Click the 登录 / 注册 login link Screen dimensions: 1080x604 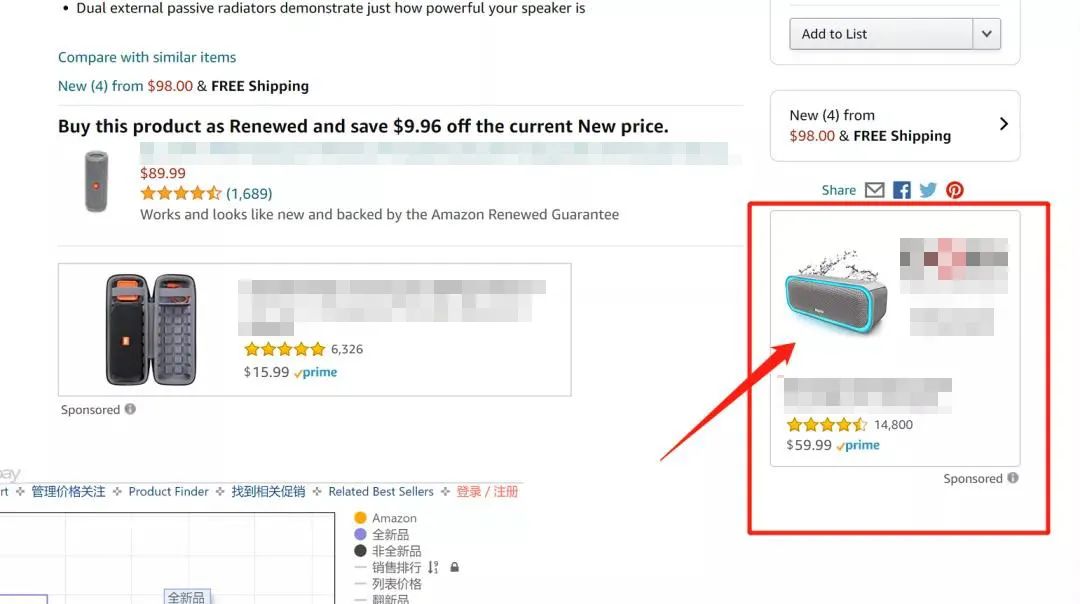click(x=487, y=491)
